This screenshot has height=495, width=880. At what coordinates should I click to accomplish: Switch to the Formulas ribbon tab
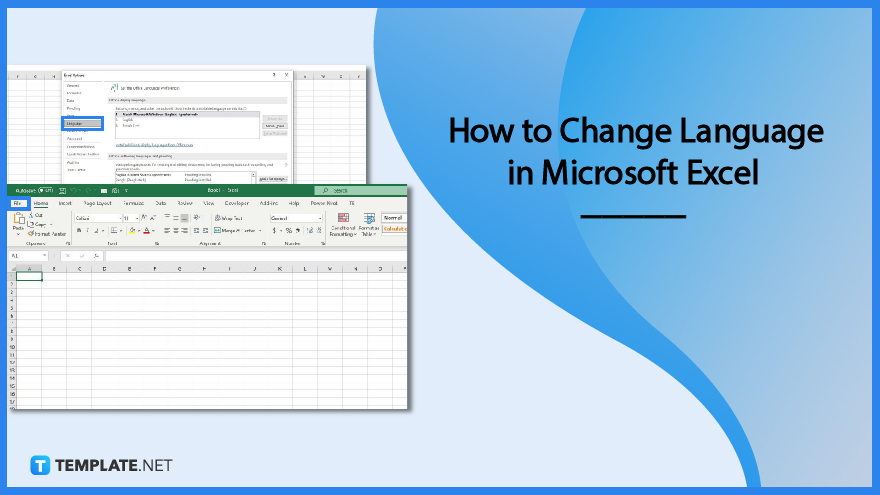pos(134,203)
